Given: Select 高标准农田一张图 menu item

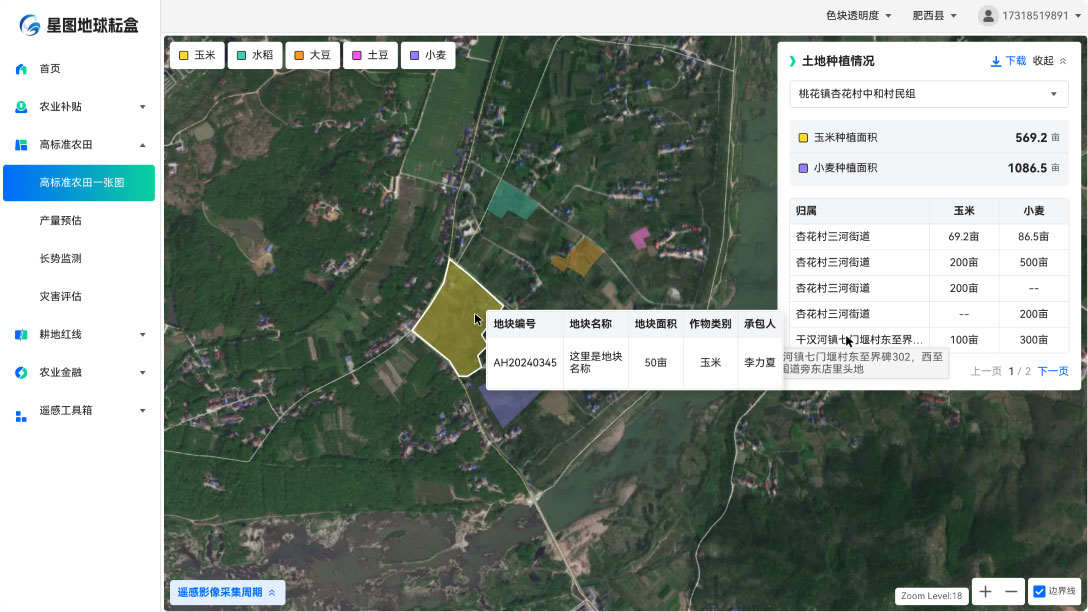Looking at the screenshot, I should pyautogui.click(x=79, y=182).
